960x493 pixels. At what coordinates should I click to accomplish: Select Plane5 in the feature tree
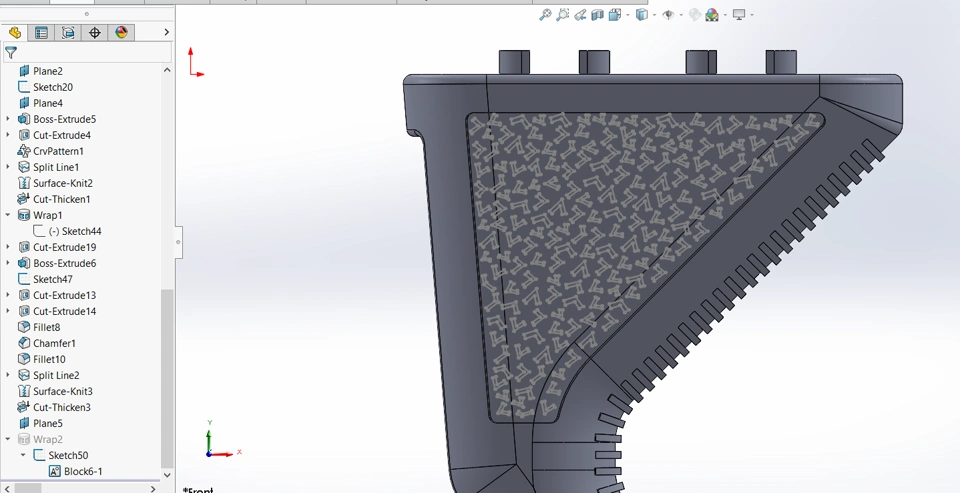pos(48,423)
